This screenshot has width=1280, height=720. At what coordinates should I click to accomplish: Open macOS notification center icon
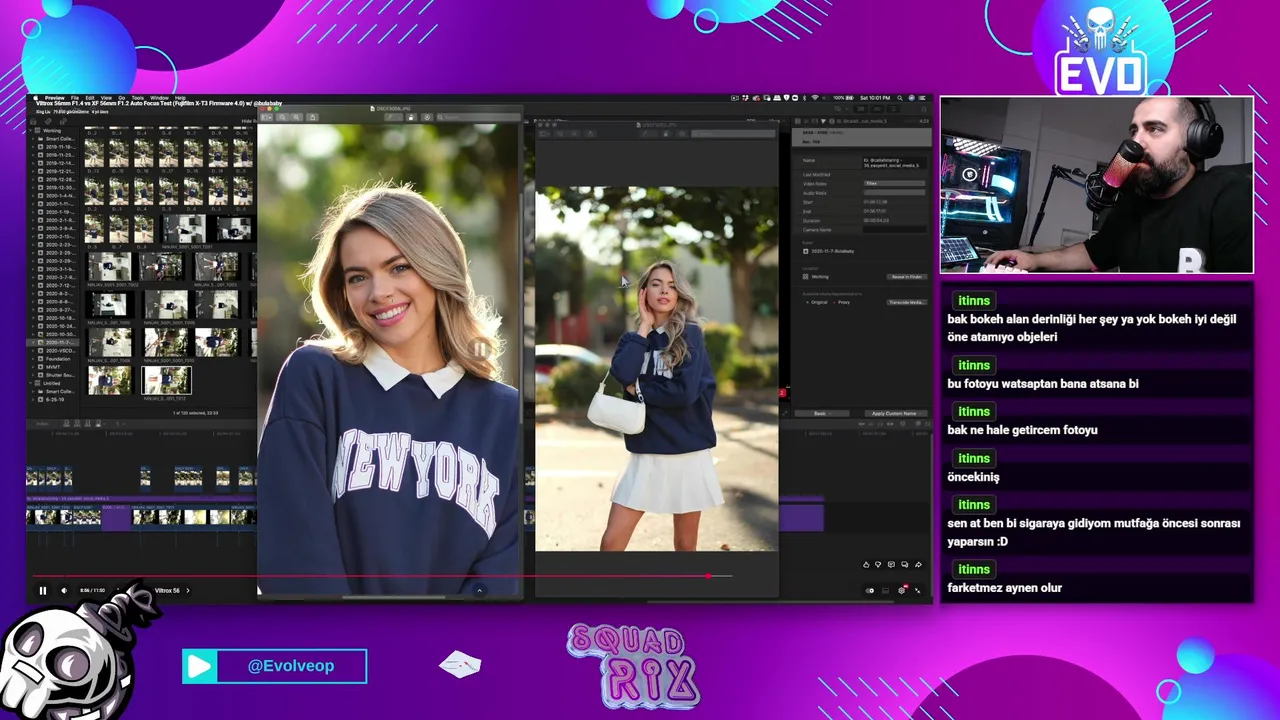(922, 98)
